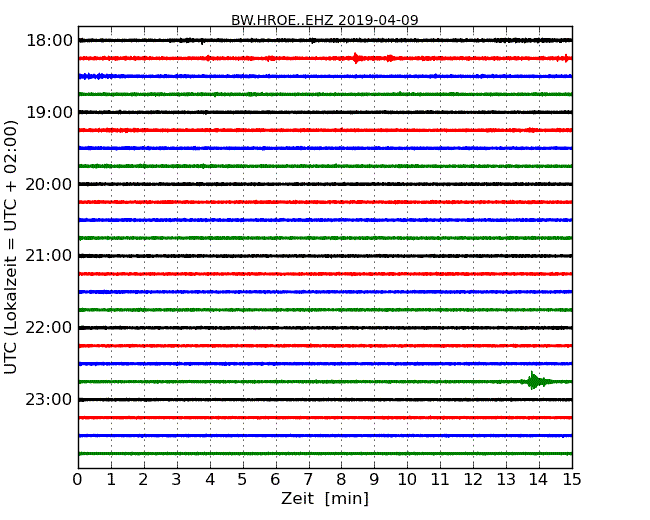This screenshot has width=650, height=520.
Task: Click x-axis tick label 0
Action: [x=78, y=480]
